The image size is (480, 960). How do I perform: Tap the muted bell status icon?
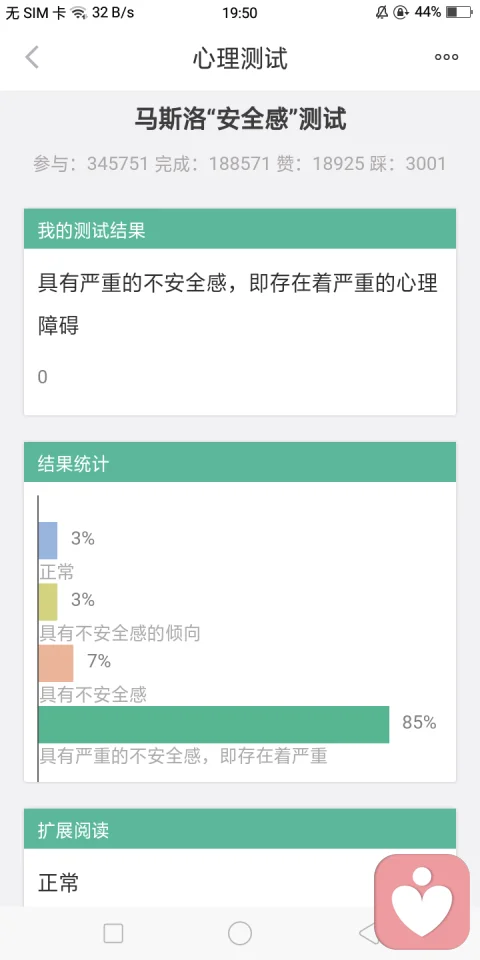click(382, 12)
